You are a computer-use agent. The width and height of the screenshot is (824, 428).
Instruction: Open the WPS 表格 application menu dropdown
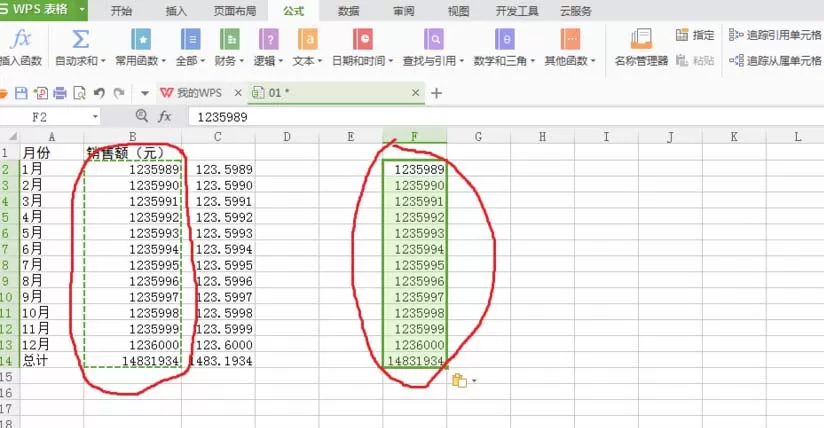pyautogui.click(x=82, y=9)
